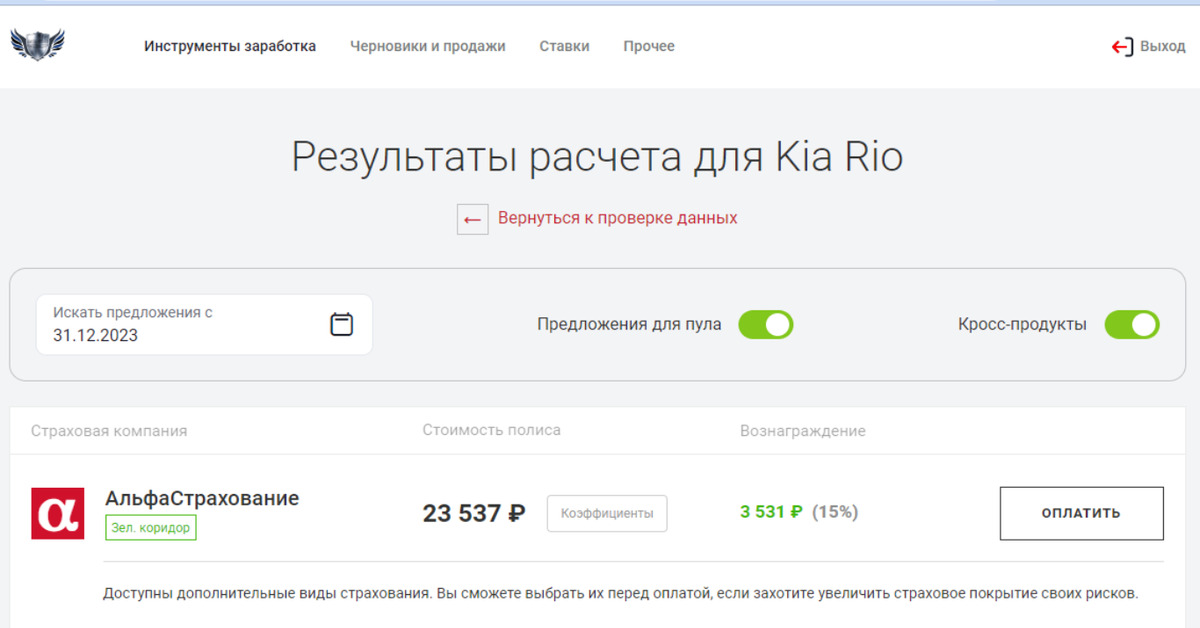1200x628 pixels.
Task: Turn off the Кросс-продукты switch
Action: 1131,324
